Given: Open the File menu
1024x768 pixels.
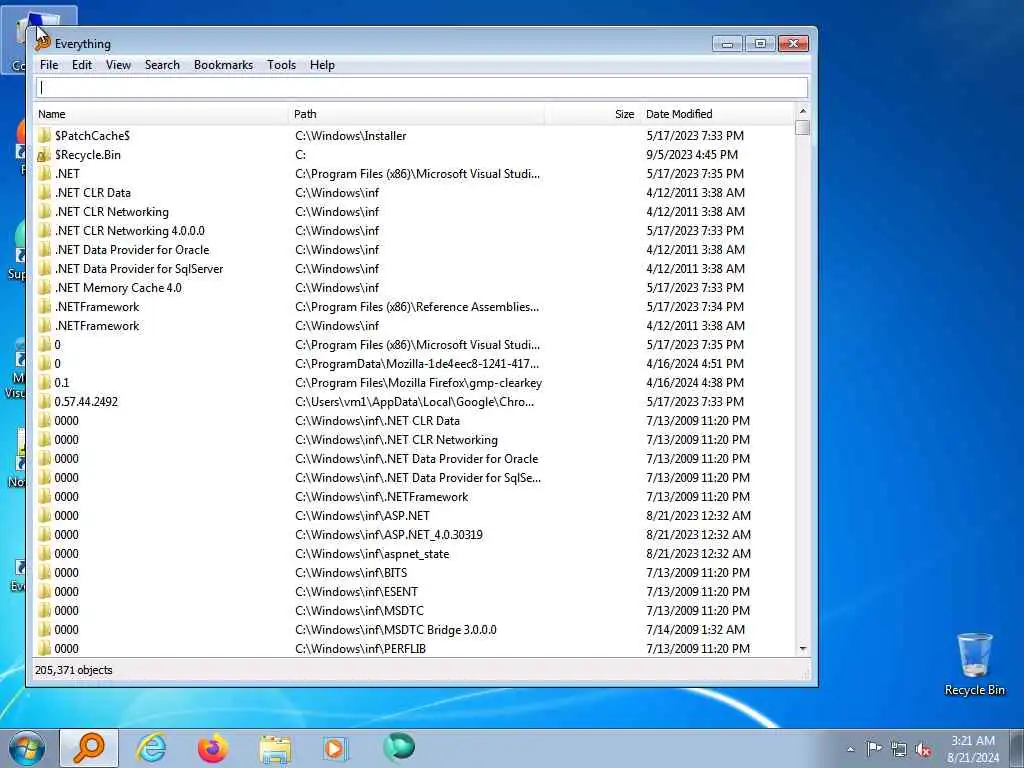Looking at the screenshot, I should (49, 65).
